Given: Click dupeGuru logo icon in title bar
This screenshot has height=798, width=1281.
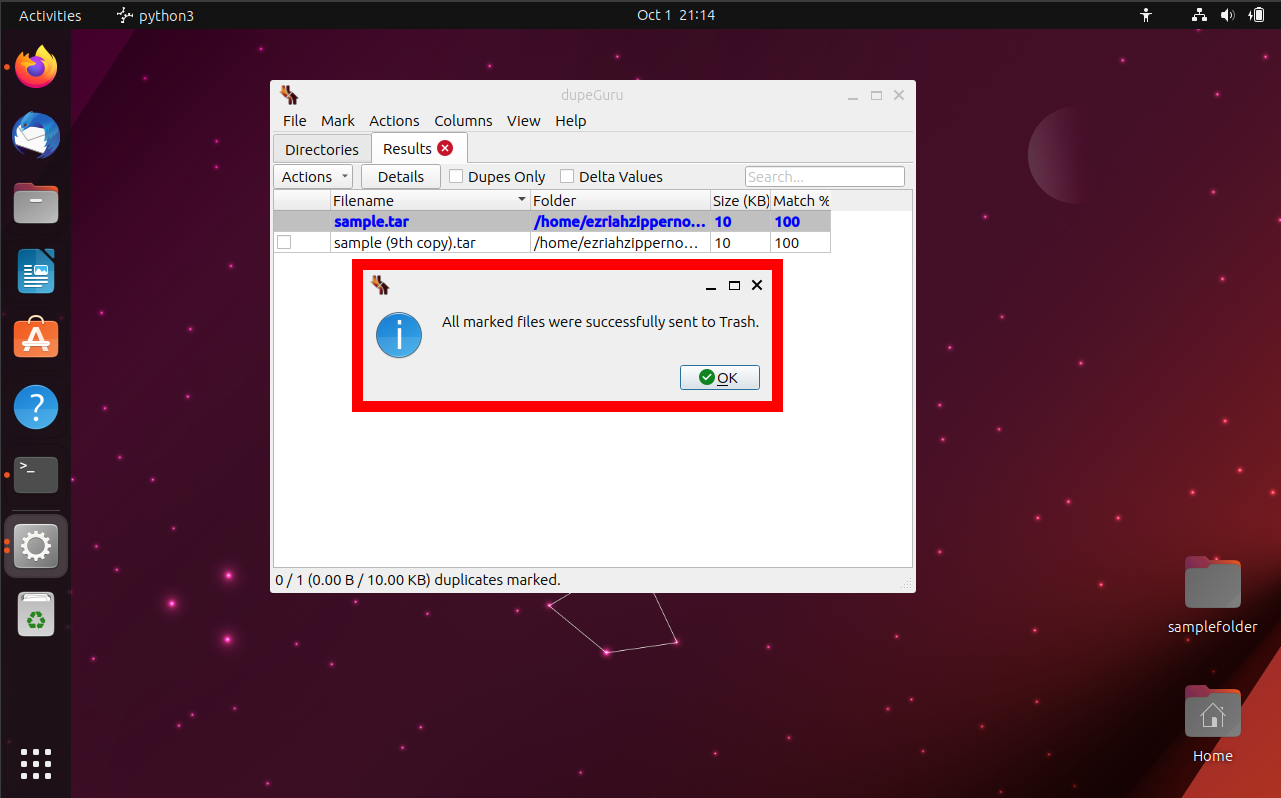Looking at the screenshot, I should tap(289, 96).
